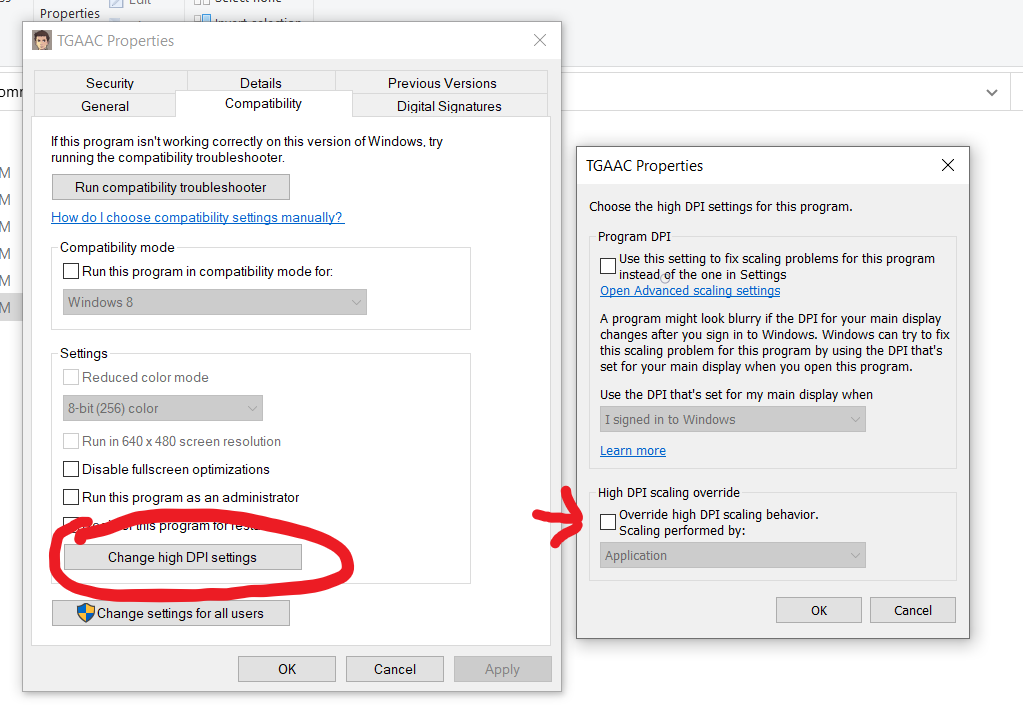Viewport: 1023px width, 714px height.
Task: Open the Windows 8 compatibility mode dropdown
Action: coord(215,302)
